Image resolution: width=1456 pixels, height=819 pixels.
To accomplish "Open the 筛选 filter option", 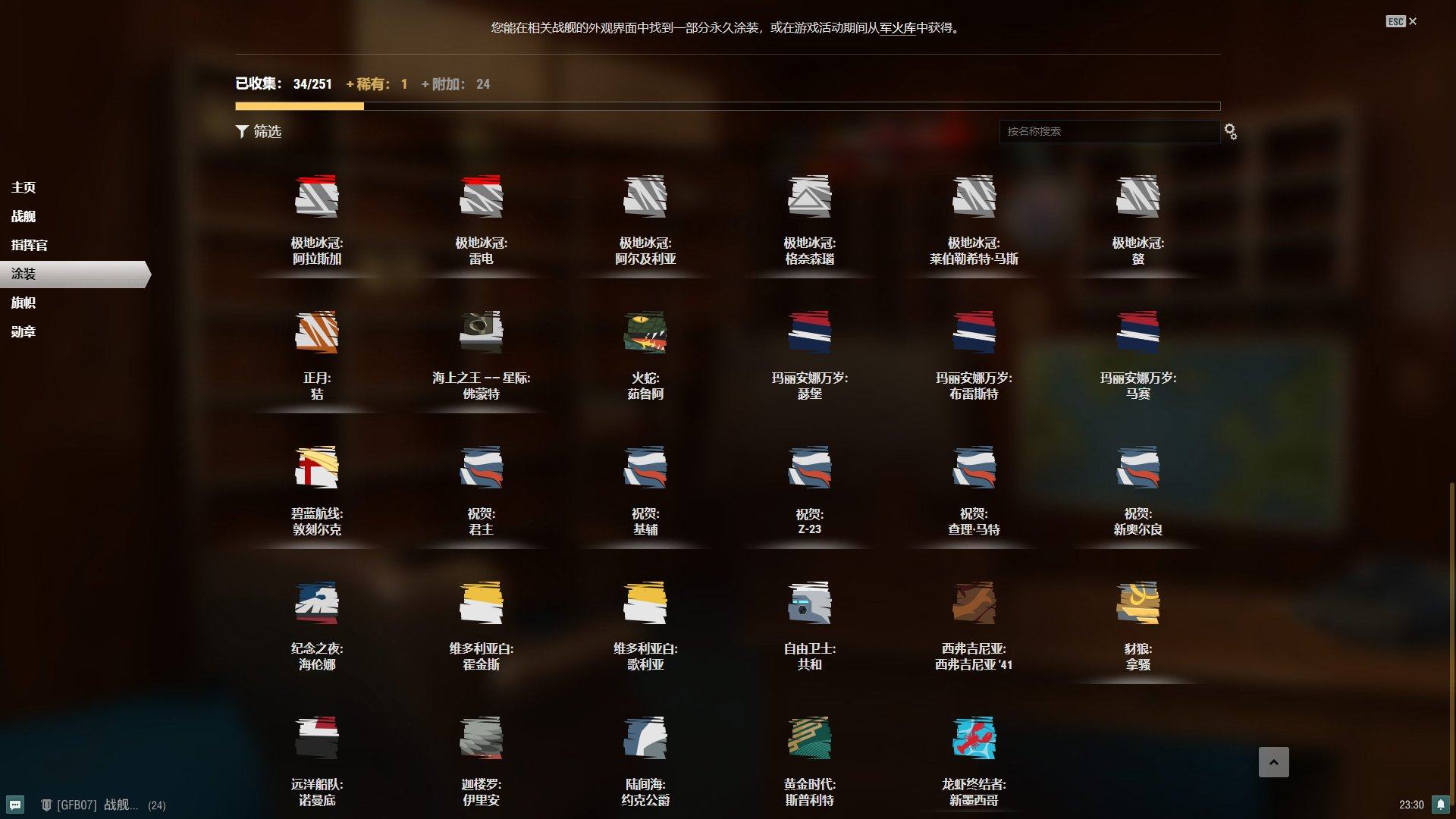I will pyautogui.click(x=259, y=131).
